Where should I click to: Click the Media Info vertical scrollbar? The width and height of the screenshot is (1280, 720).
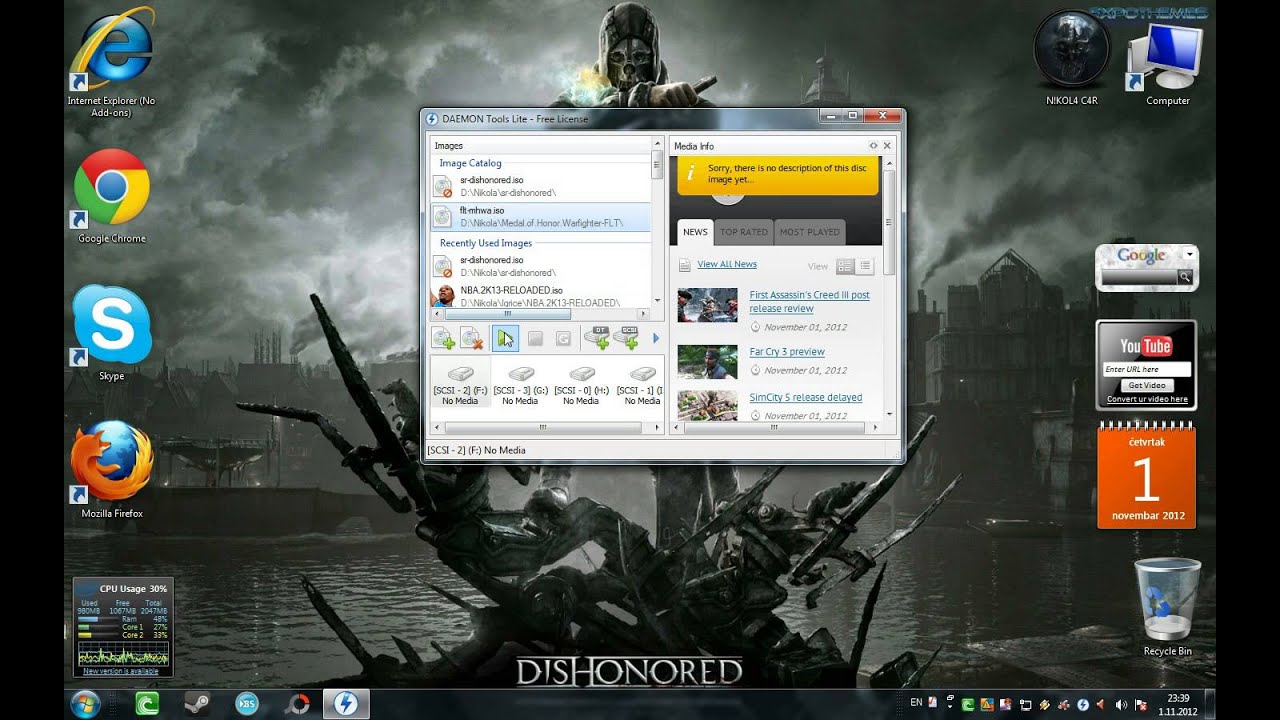889,288
